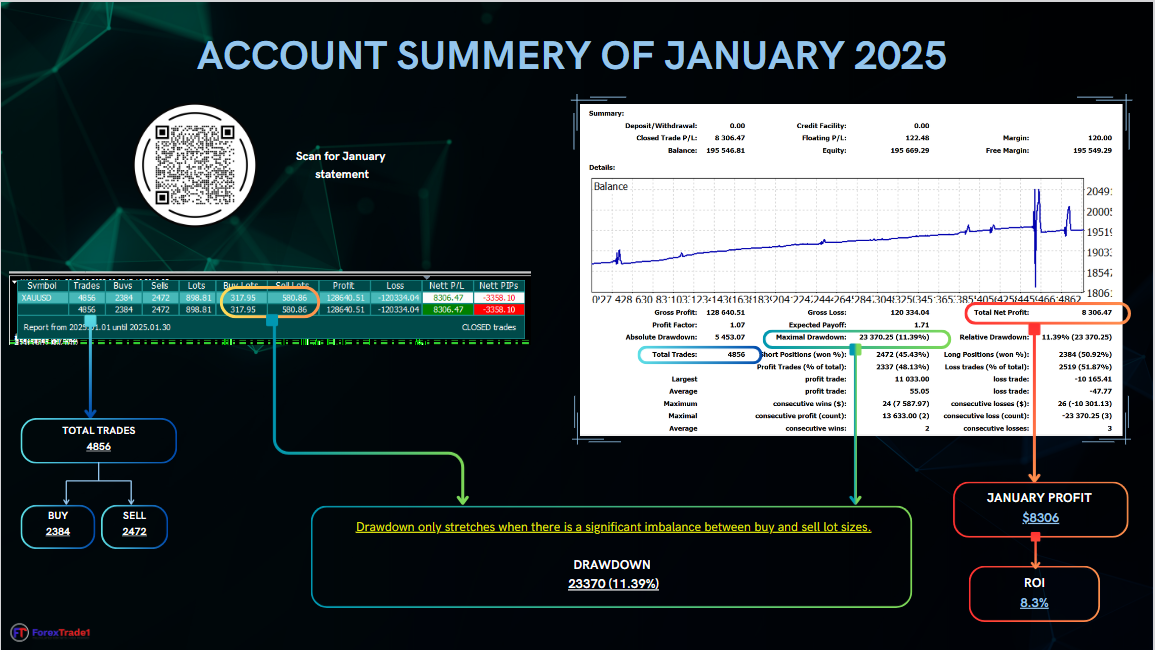Image resolution: width=1155 pixels, height=650 pixels.
Task: Click the underlined 8.3% ROI value
Action: click(x=1034, y=602)
